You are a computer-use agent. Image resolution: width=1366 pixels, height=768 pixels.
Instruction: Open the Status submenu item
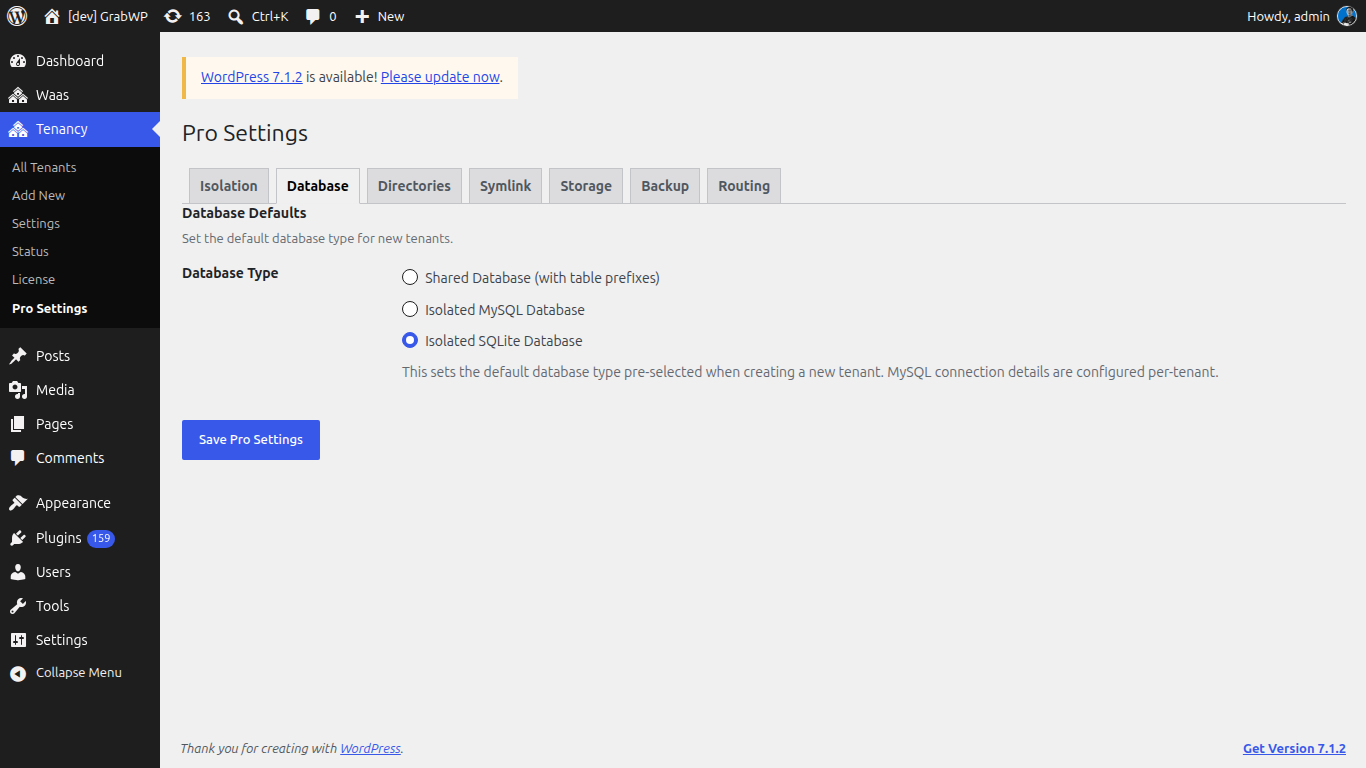[x=30, y=251]
